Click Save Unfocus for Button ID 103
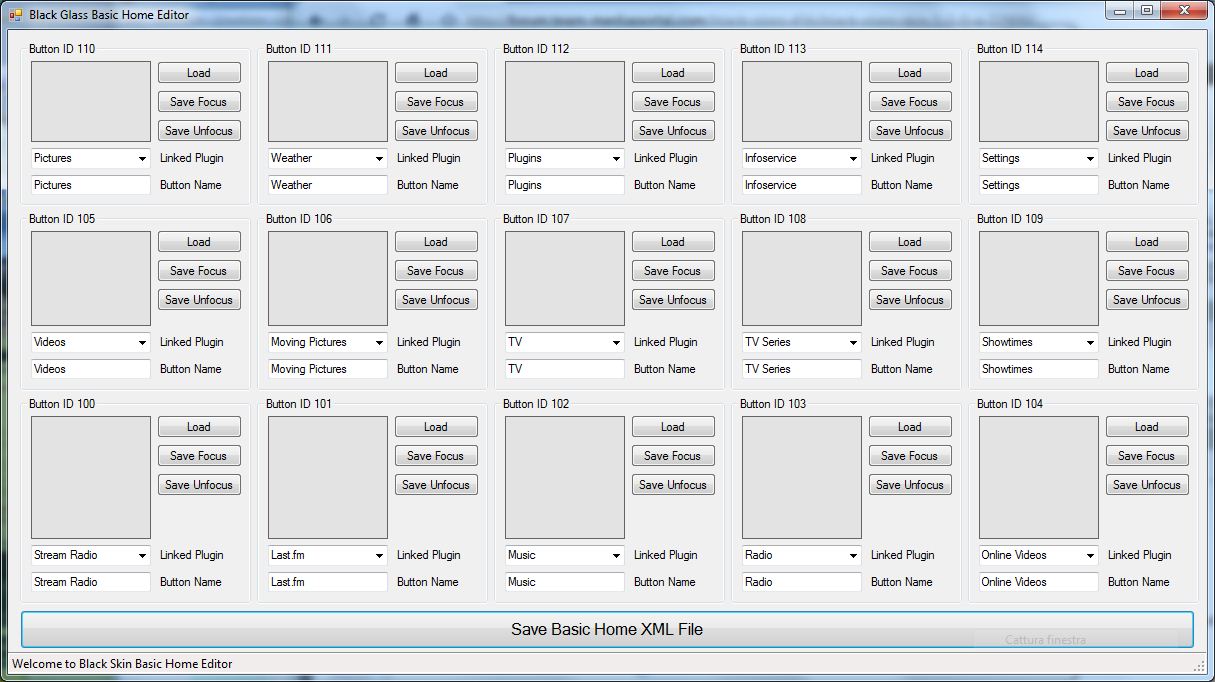 point(910,485)
